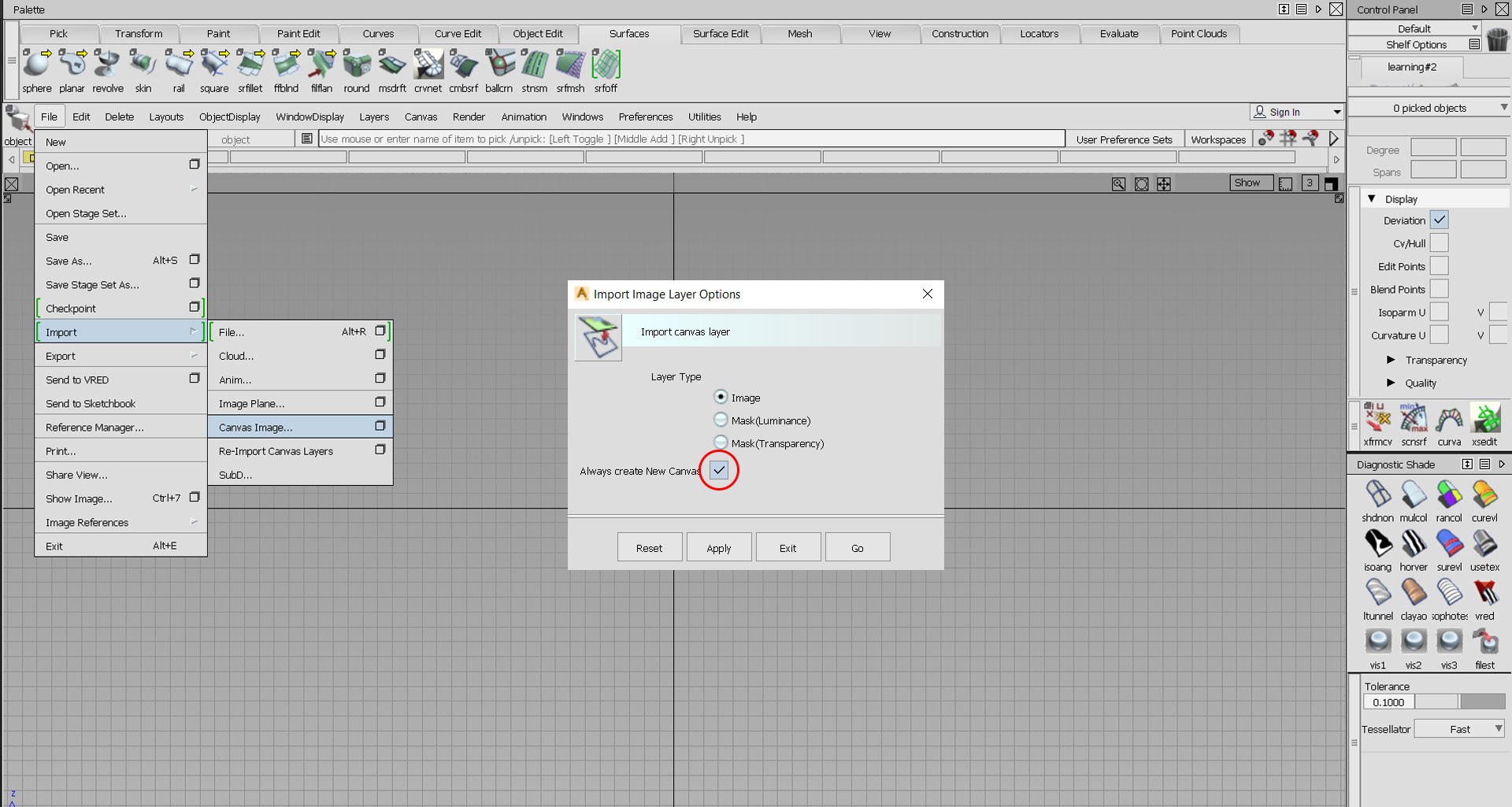Choose Image Plane... from Import submenu
The image size is (1512, 807).
click(x=252, y=403)
